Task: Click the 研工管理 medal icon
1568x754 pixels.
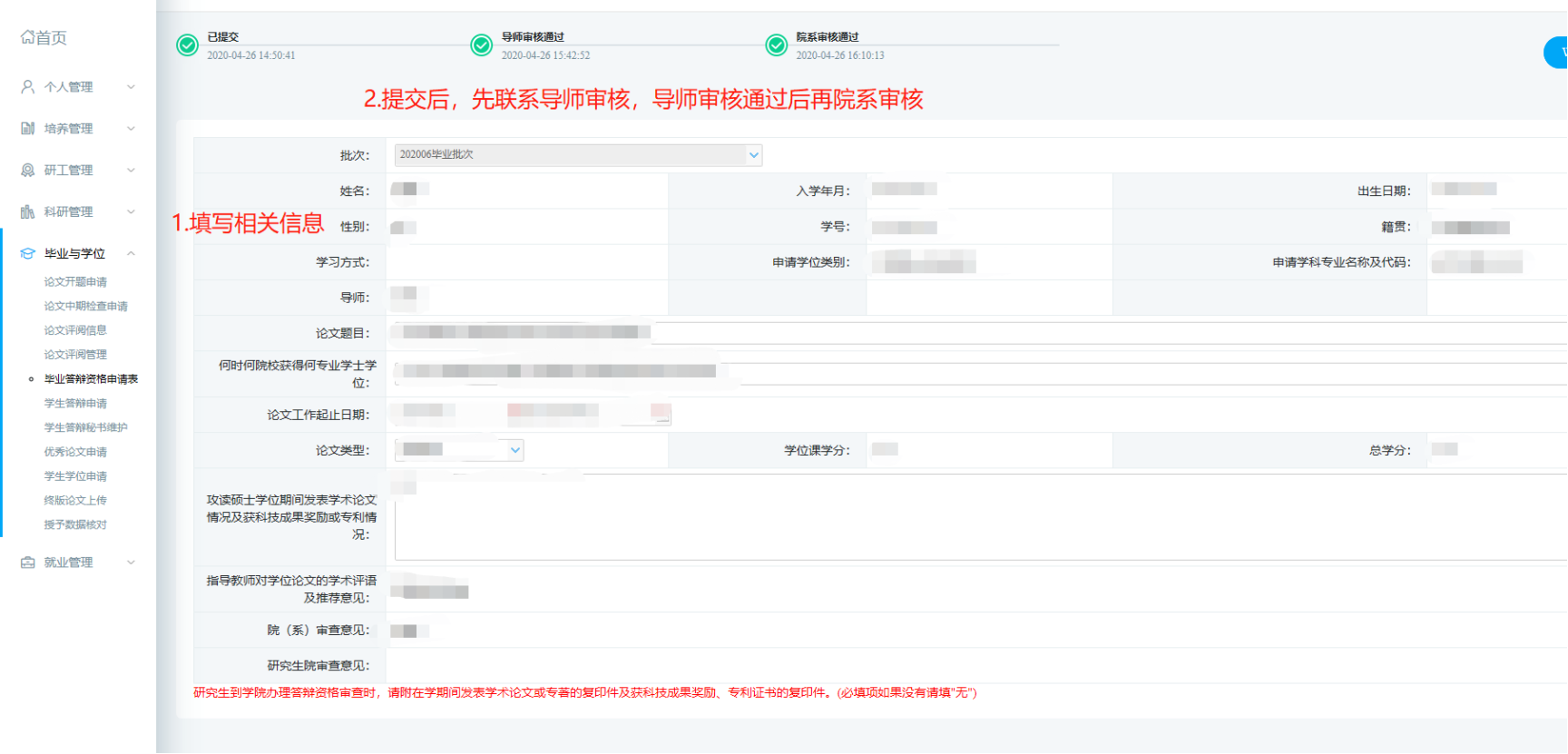Action: [x=28, y=171]
